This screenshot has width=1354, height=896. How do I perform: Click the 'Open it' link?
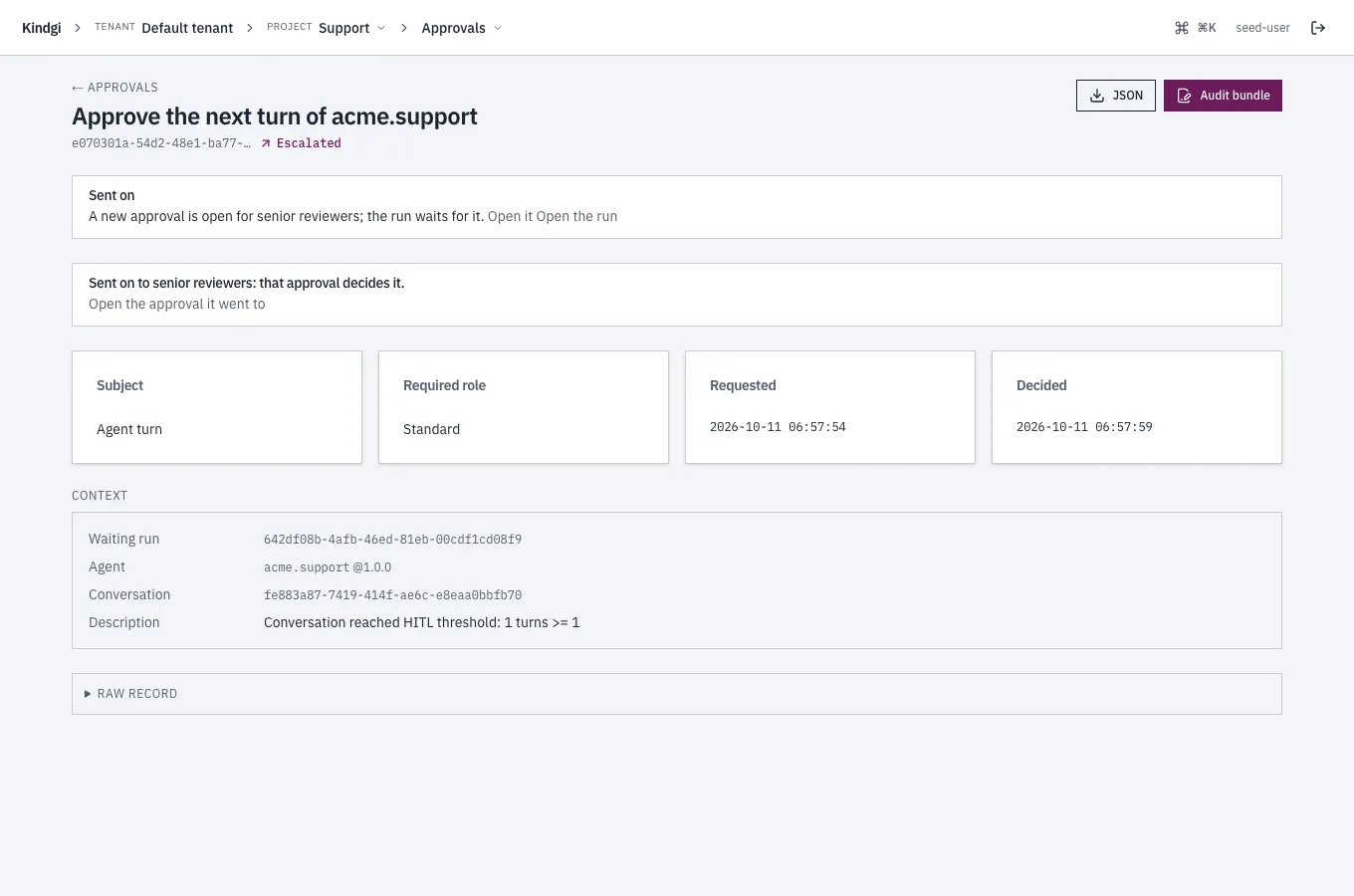point(510,216)
